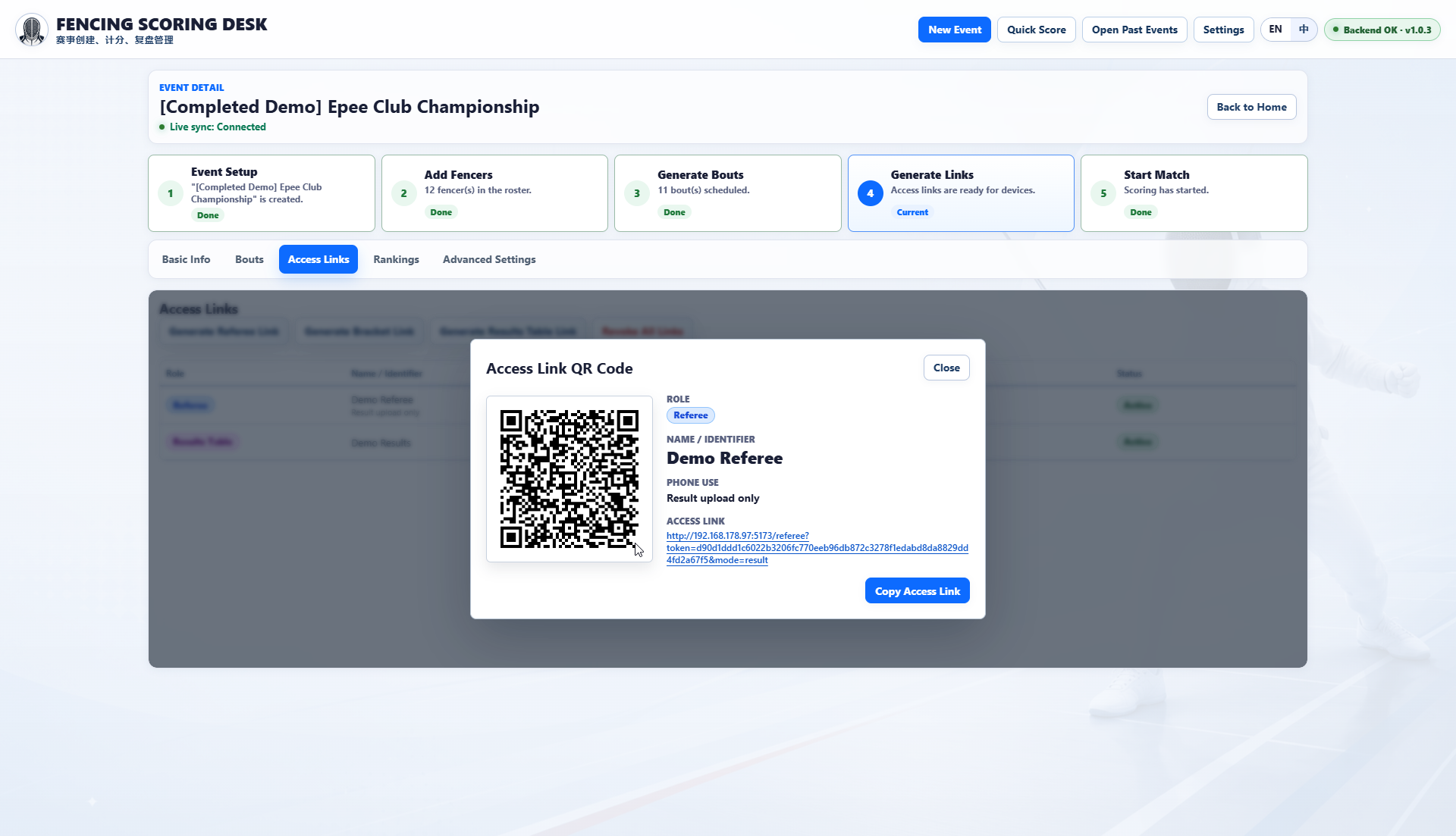Open the Settings page
The image size is (1456, 836).
tap(1223, 30)
